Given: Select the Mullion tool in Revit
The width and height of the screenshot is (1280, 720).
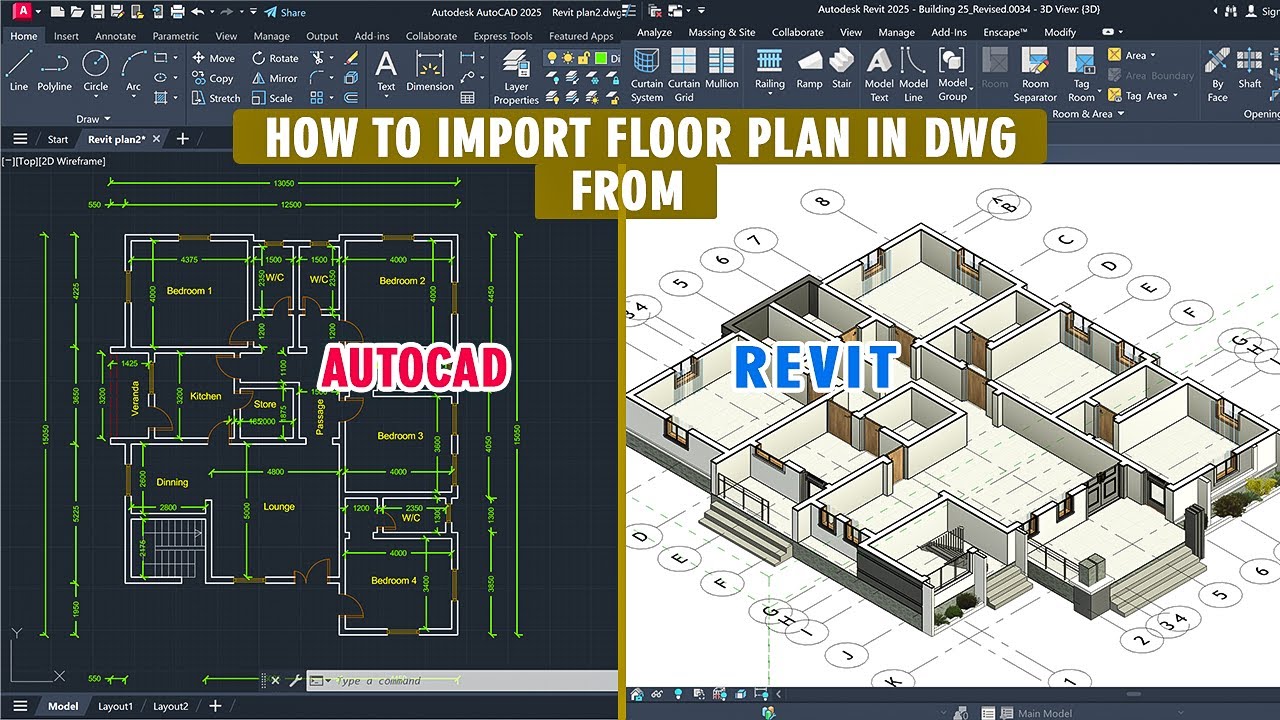Looking at the screenshot, I should 721,70.
